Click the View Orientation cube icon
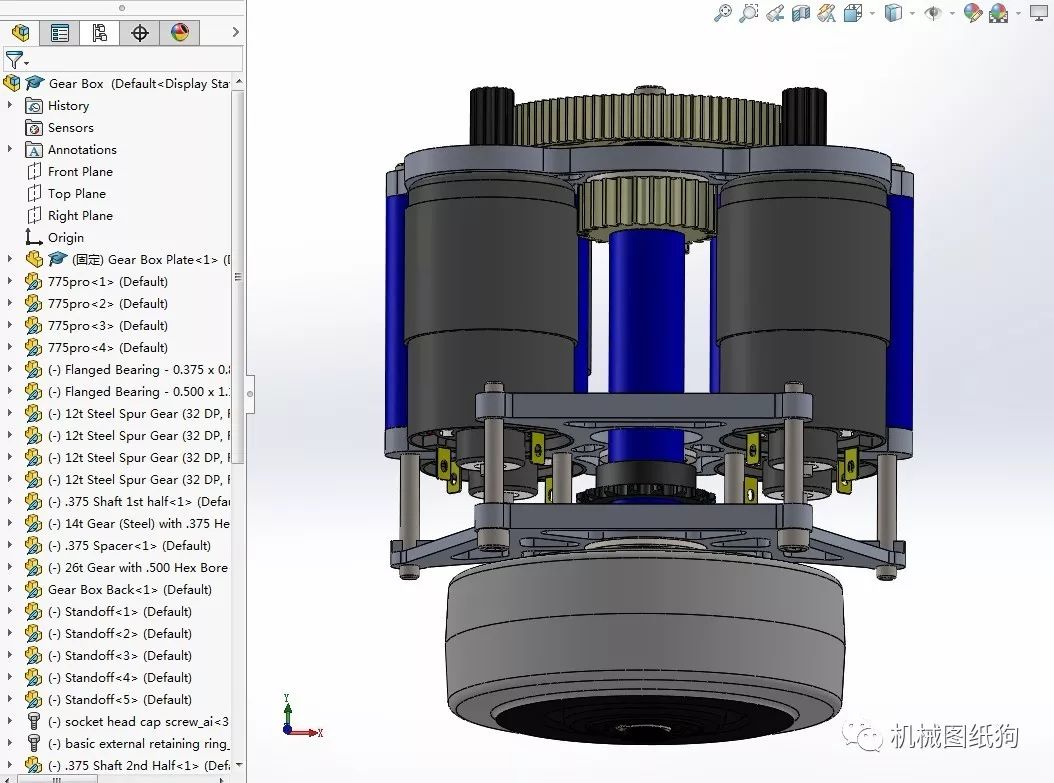The height and width of the screenshot is (783, 1054). pos(853,13)
